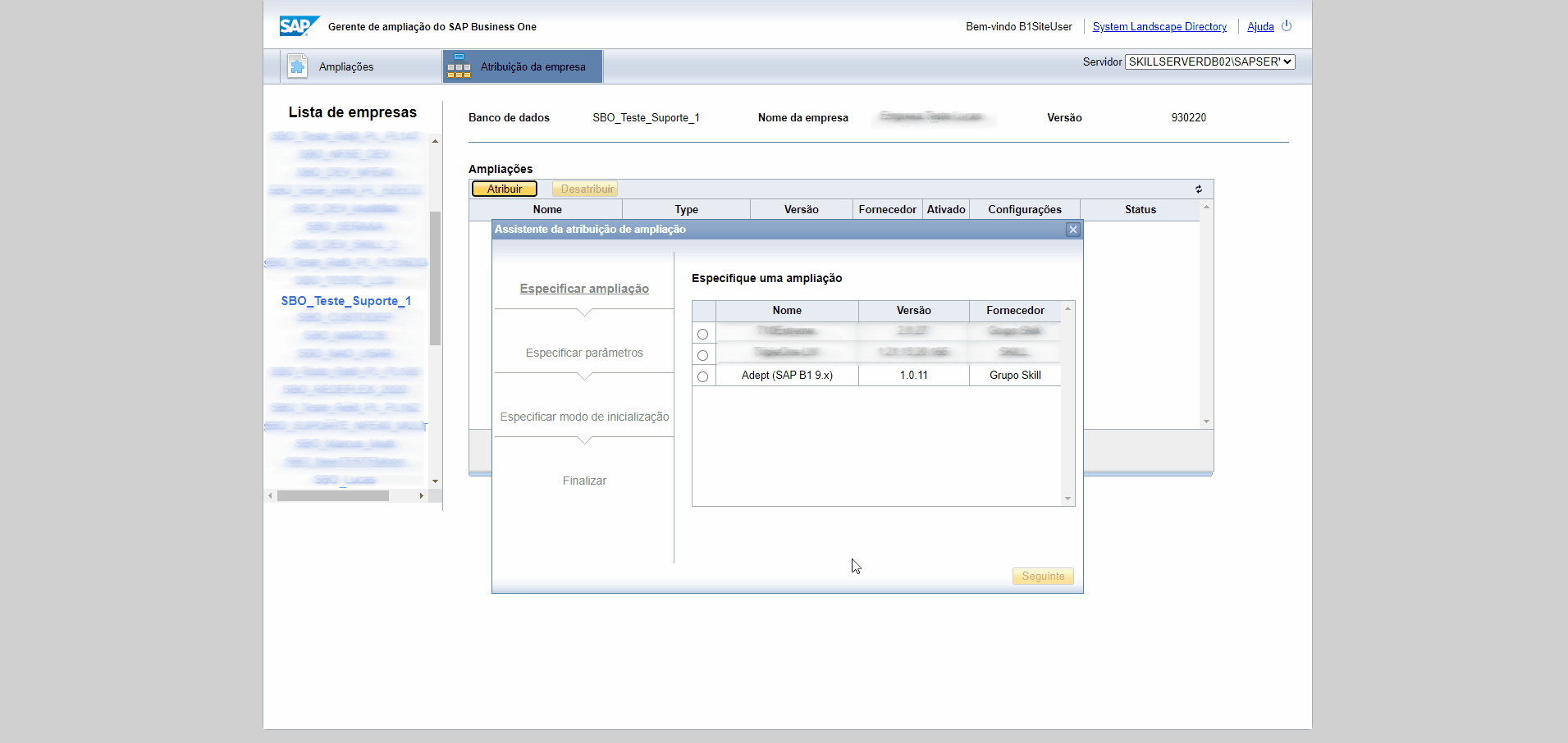Click the Especificar parâmetros wizard step

pyautogui.click(x=584, y=353)
